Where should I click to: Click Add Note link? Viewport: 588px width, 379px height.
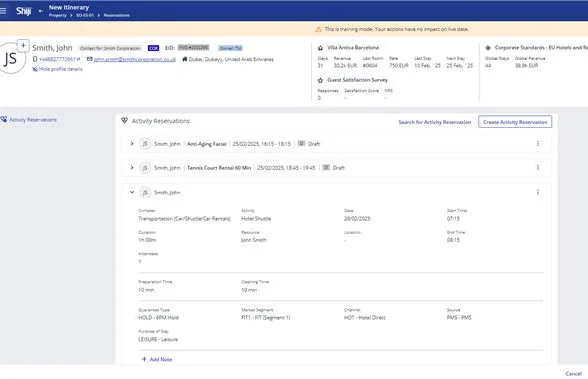tap(161, 359)
